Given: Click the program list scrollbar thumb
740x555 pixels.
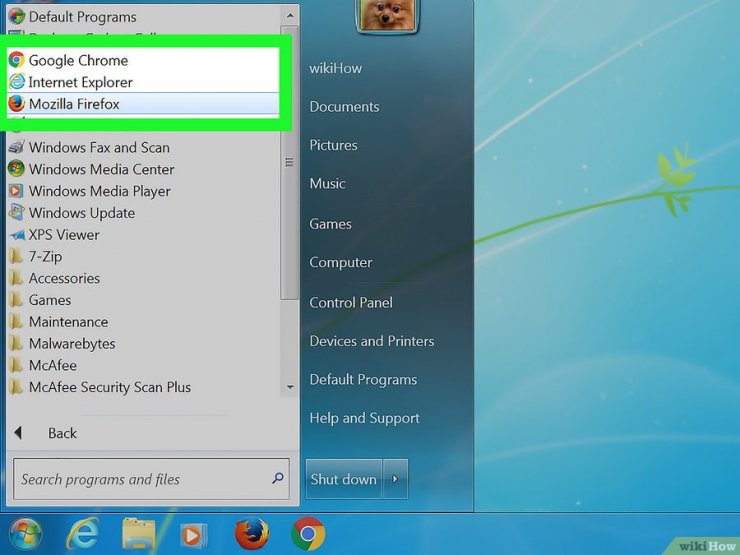Looking at the screenshot, I should coord(289,162).
